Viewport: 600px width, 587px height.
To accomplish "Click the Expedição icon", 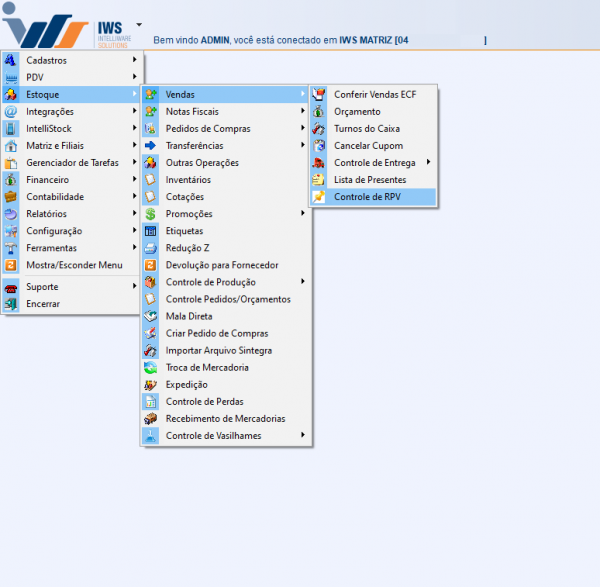I will click(151, 384).
